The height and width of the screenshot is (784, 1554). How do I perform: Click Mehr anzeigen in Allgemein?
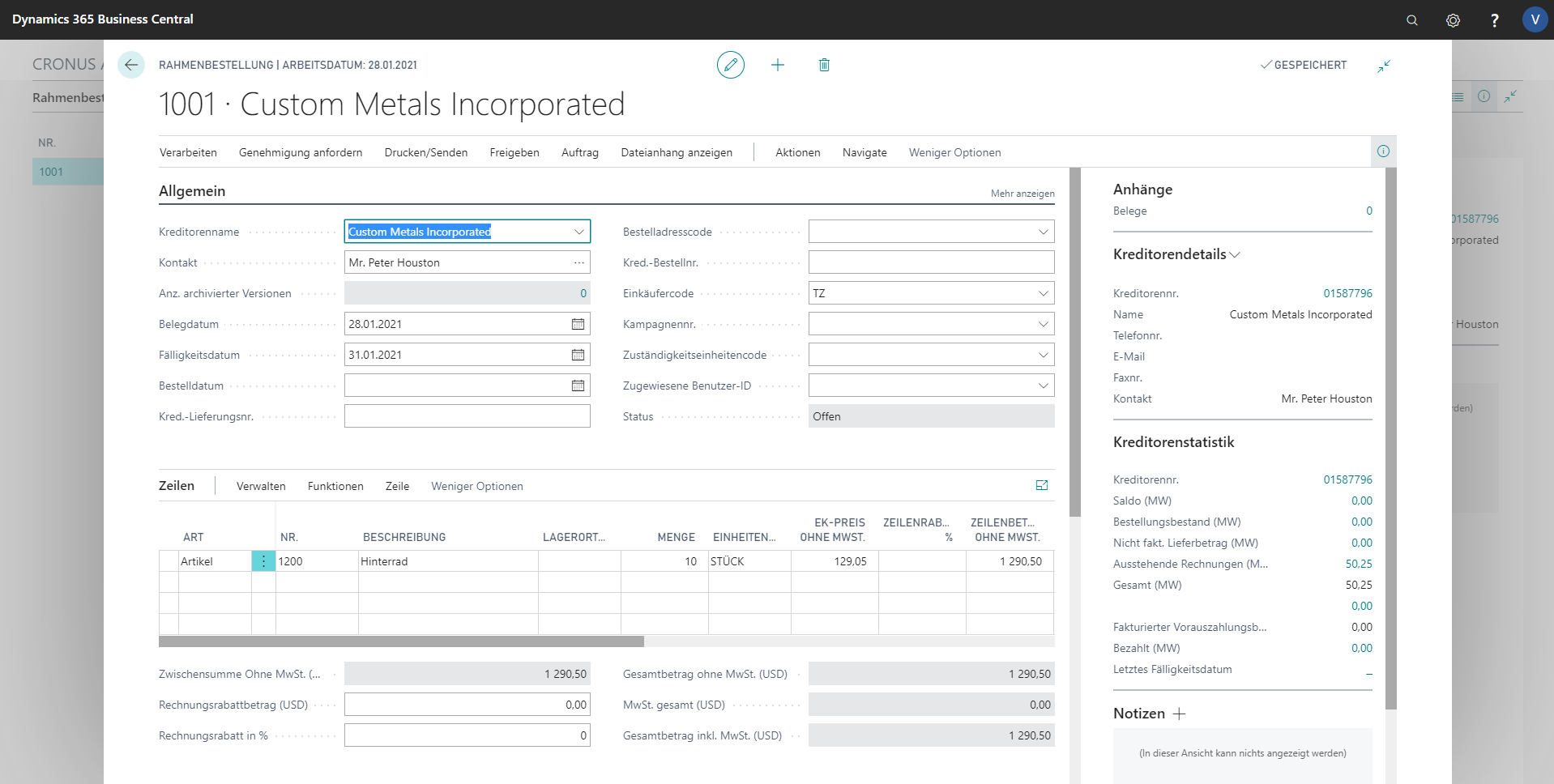tap(1022, 194)
